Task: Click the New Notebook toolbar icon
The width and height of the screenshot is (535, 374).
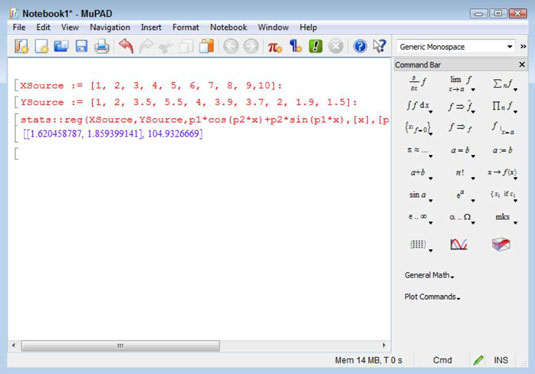Action: pyautogui.click(x=21, y=46)
